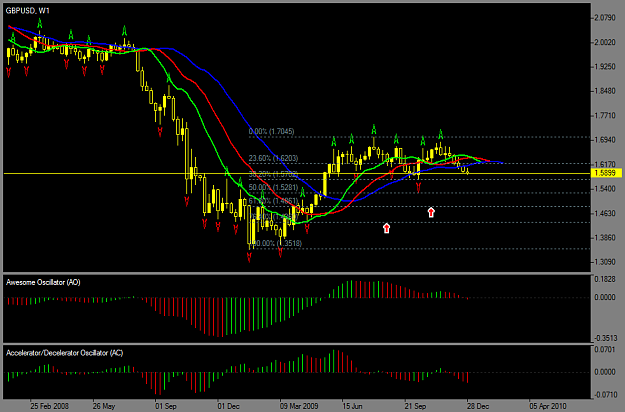Click the 2.0020 price scale value
The width and height of the screenshot is (625, 412).
pyautogui.click(x=605, y=42)
